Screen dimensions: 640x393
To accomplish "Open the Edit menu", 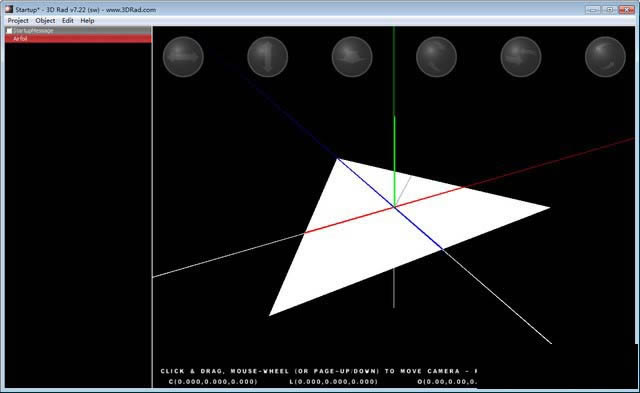I will [x=68, y=20].
